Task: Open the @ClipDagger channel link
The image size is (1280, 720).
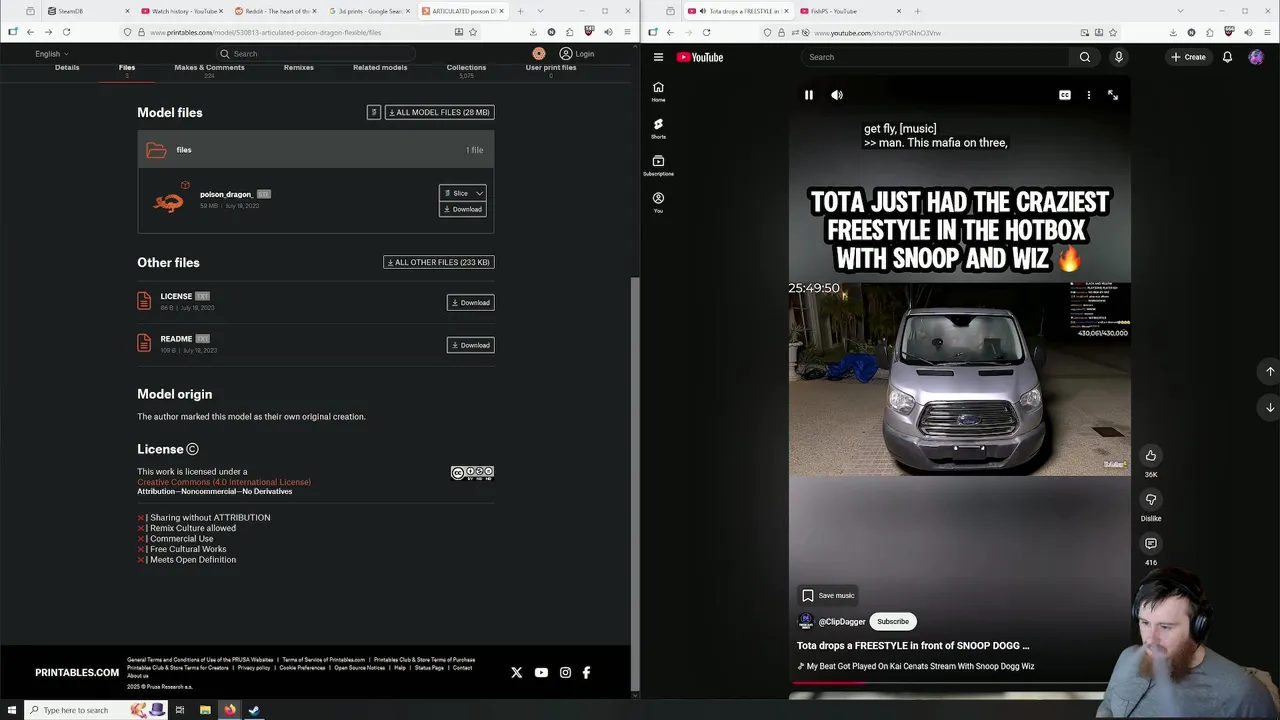Action: 842,622
